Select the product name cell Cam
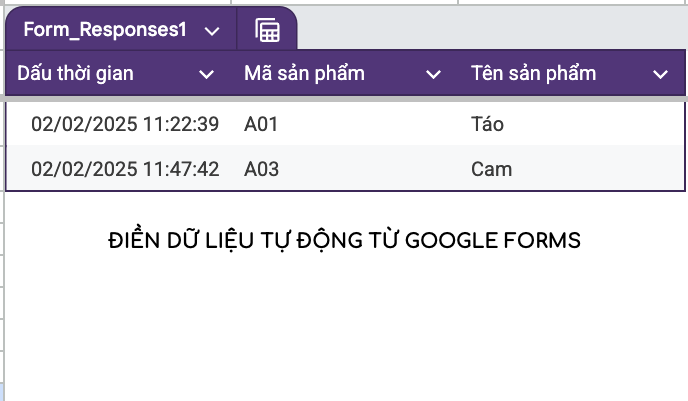 (491, 169)
